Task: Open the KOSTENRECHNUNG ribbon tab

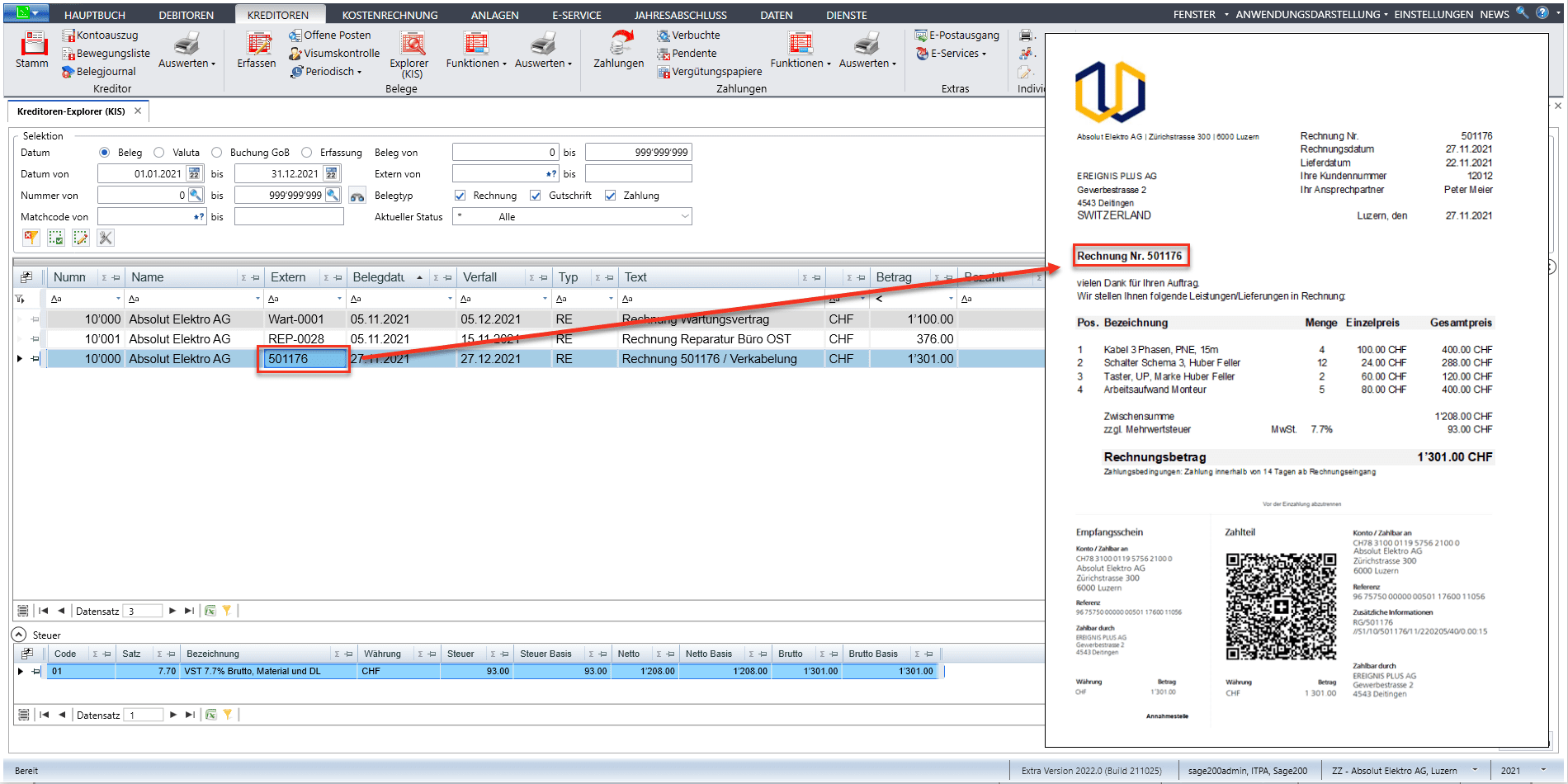Action: coord(390,15)
